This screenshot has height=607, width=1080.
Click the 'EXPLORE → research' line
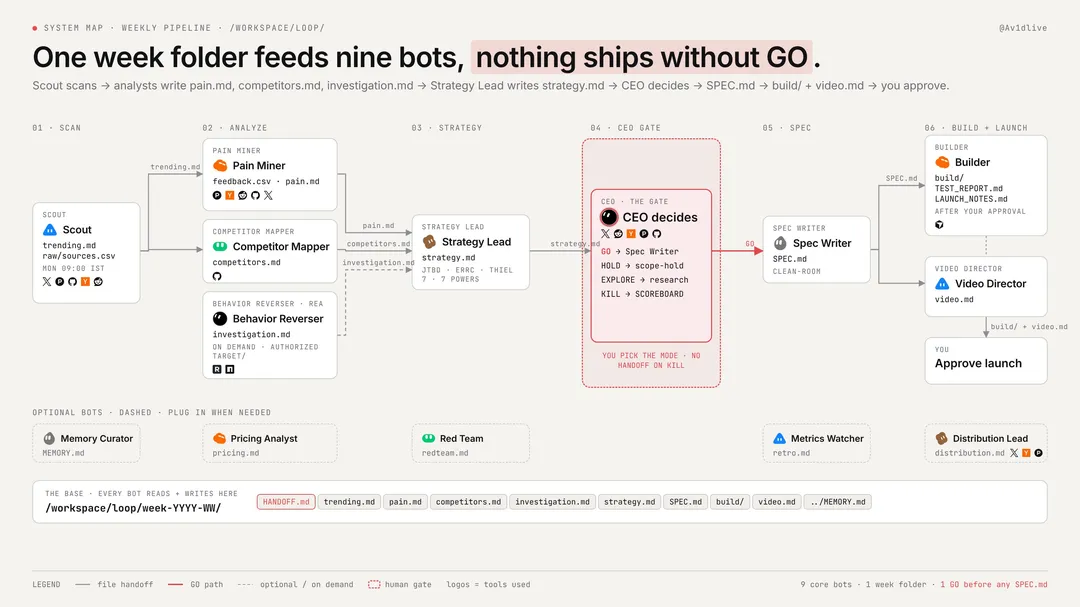tap(645, 280)
